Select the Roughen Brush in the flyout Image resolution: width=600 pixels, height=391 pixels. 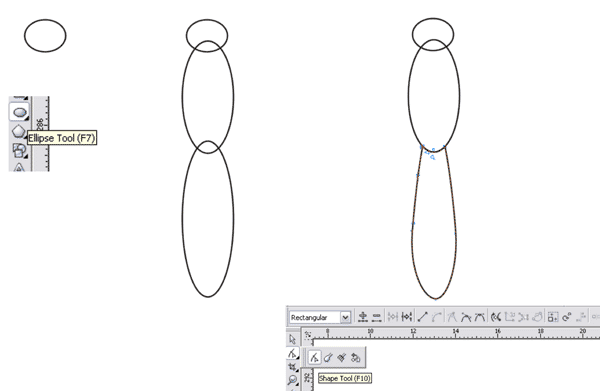click(342, 358)
